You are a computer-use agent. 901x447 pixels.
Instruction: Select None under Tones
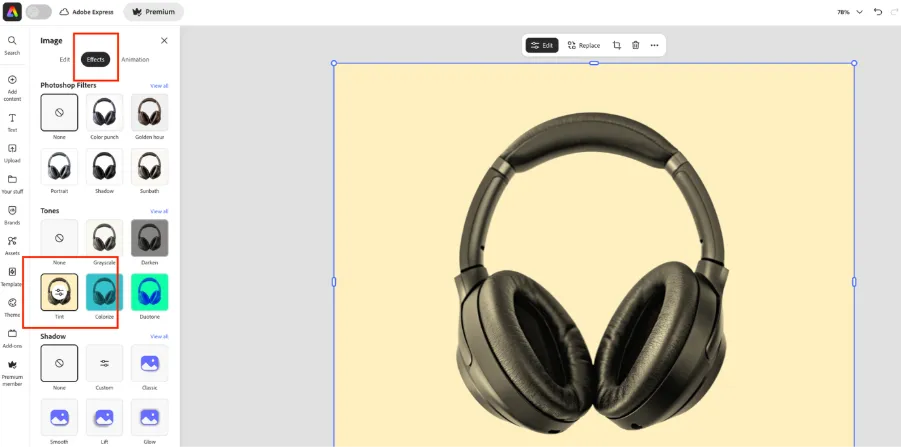59,237
